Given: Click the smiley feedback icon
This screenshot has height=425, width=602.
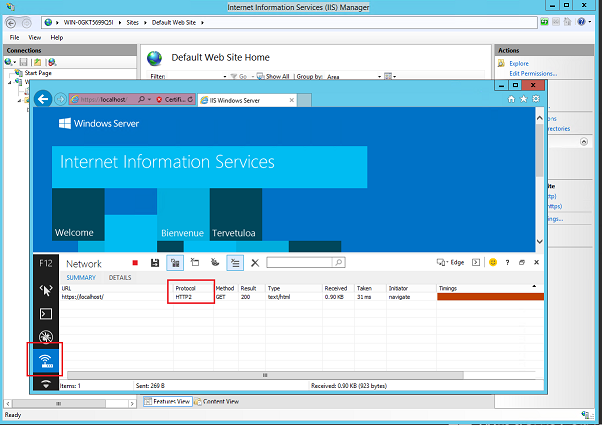Looking at the screenshot, I should [x=493, y=262].
